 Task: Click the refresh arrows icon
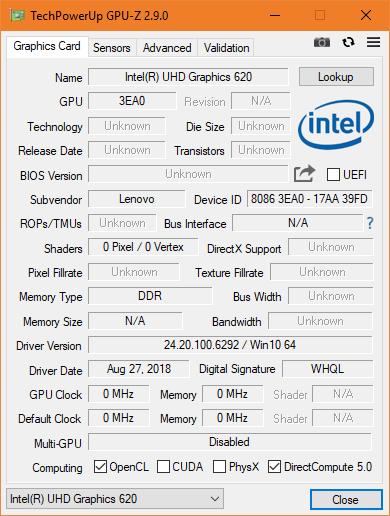tap(348, 42)
